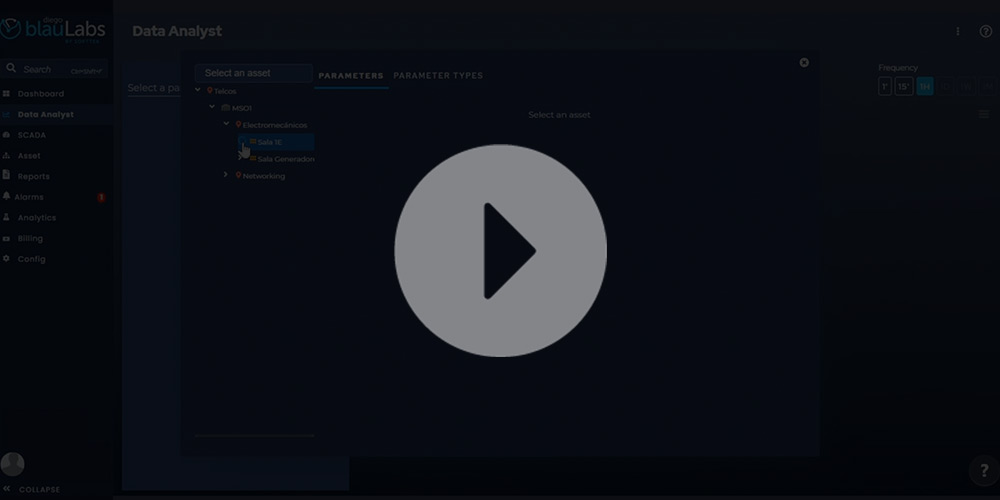Screen dimensions: 1000x500
Task: Select the 1' frequency option
Action: [x=885, y=87]
